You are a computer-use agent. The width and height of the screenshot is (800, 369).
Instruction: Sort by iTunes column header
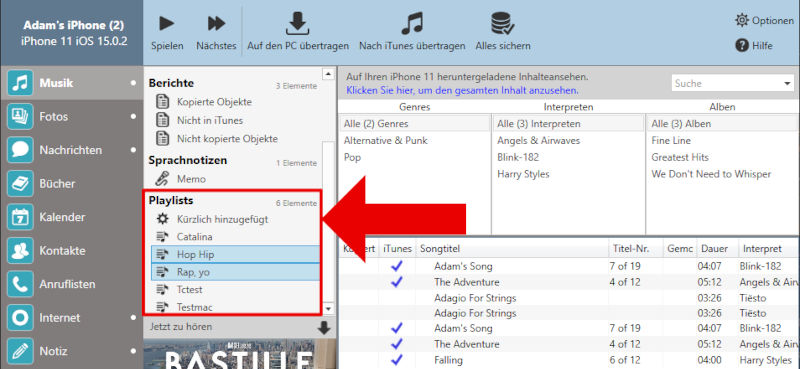pos(397,249)
